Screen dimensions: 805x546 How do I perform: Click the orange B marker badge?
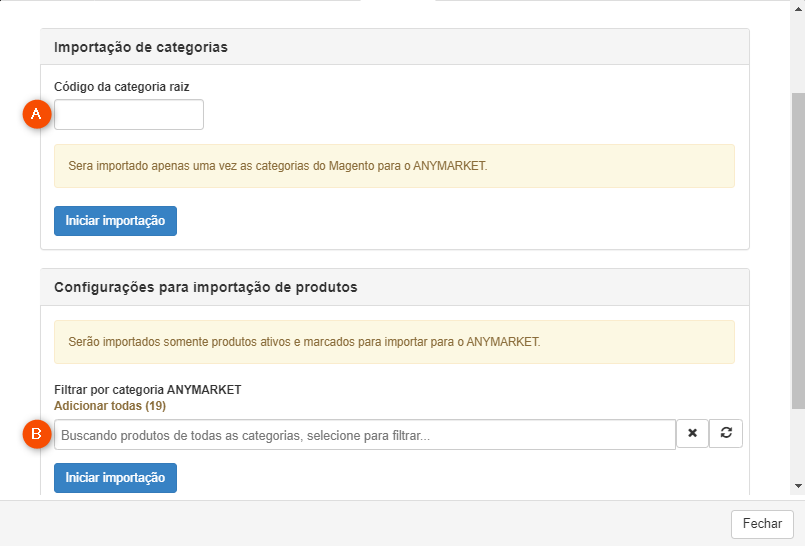[x=37, y=434]
